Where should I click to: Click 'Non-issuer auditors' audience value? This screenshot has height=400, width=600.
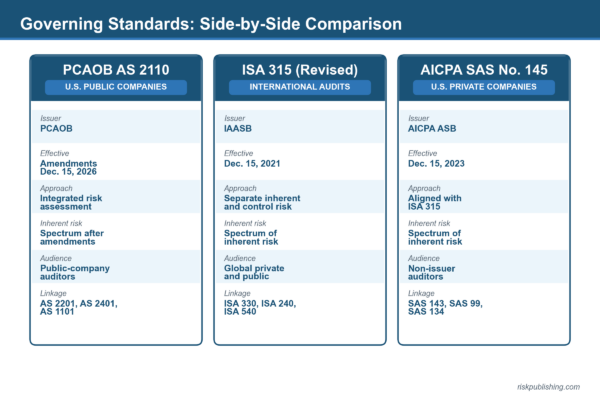pyautogui.click(x=432, y=272)
